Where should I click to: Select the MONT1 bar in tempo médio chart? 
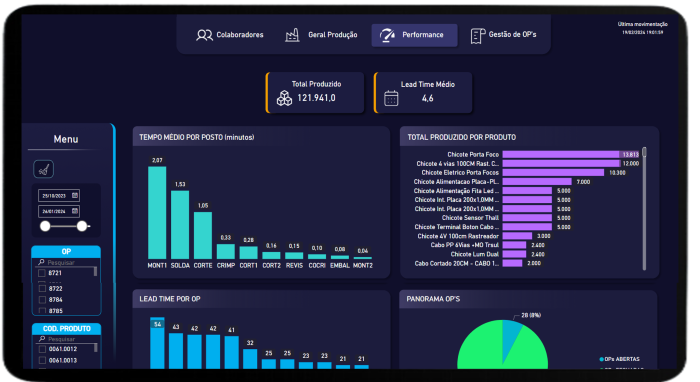pos(157,213)
